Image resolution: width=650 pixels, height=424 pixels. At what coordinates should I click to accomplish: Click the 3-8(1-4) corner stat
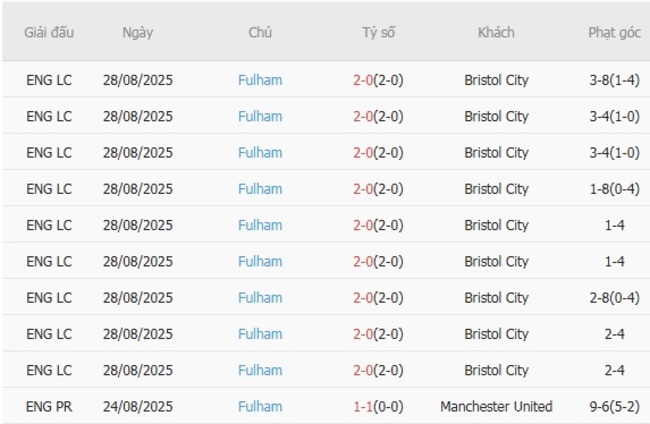614,80
